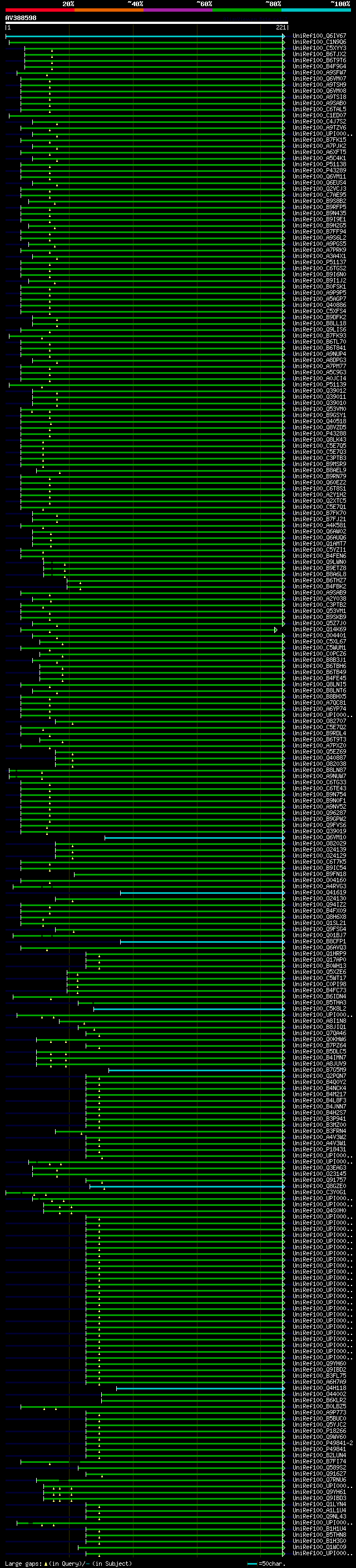Click the label UniRef100_Q39011
356x1568 pixels.
[319, 397]
